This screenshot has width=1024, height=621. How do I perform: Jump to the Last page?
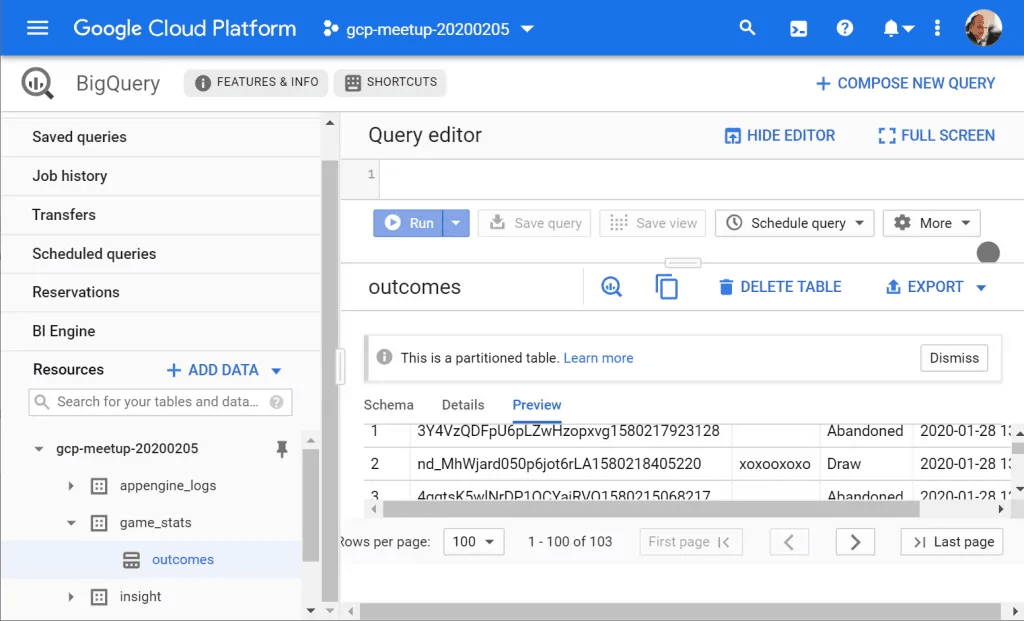(x=952, y=542)
